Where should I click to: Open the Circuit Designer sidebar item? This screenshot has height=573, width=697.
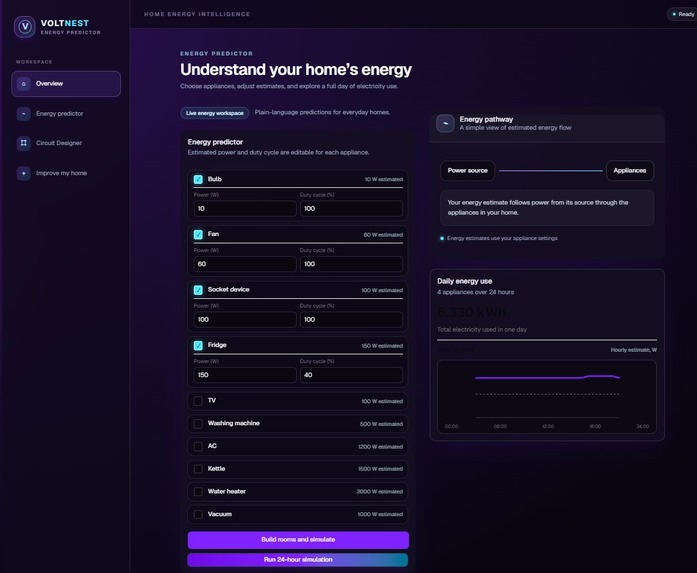point(66,143)
